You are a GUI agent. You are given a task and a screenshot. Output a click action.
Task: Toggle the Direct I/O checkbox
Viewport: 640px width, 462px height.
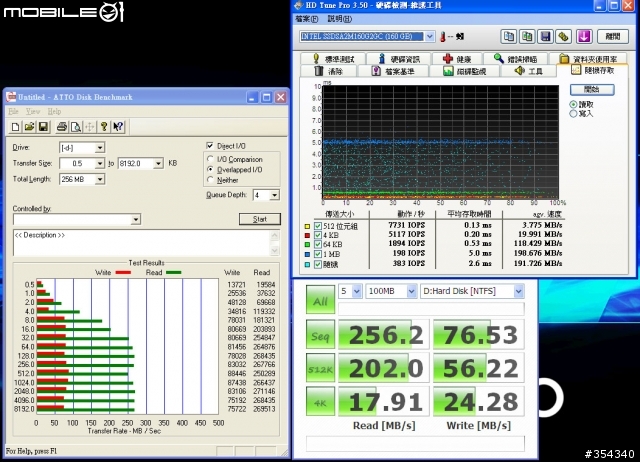click(210, 146)
